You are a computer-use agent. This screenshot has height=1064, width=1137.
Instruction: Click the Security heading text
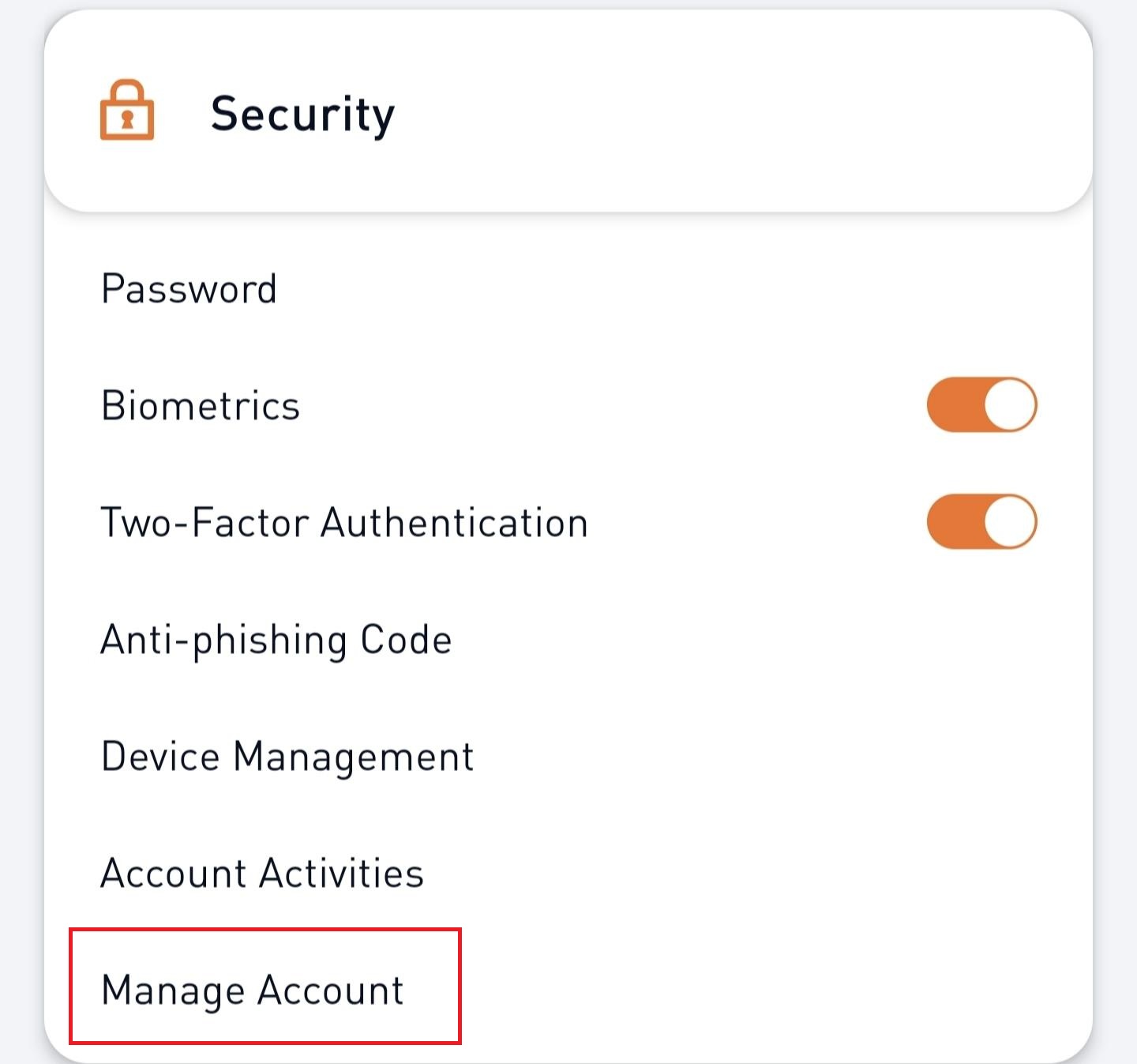tap(302, 115)
